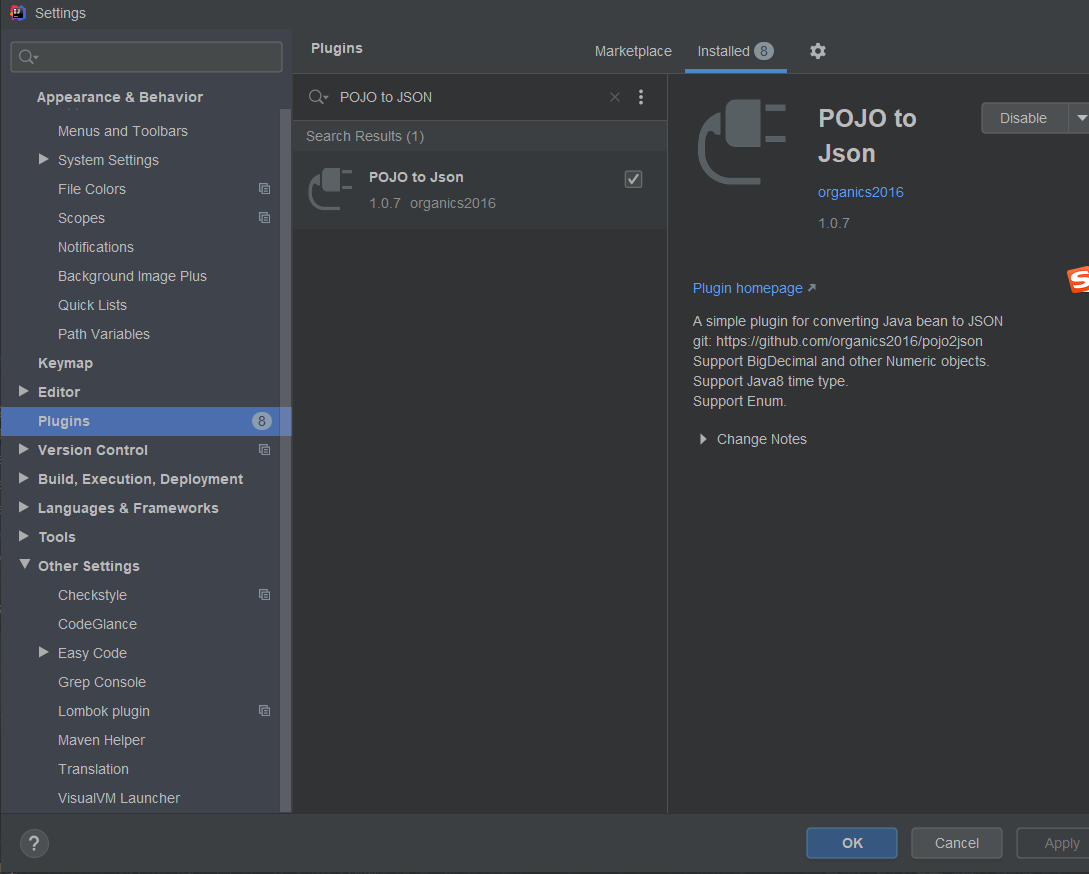The height and width of the screenshot is (874, 1089).
Task: Click the project-level icon beside File Colors
Action: pos(264,189)
